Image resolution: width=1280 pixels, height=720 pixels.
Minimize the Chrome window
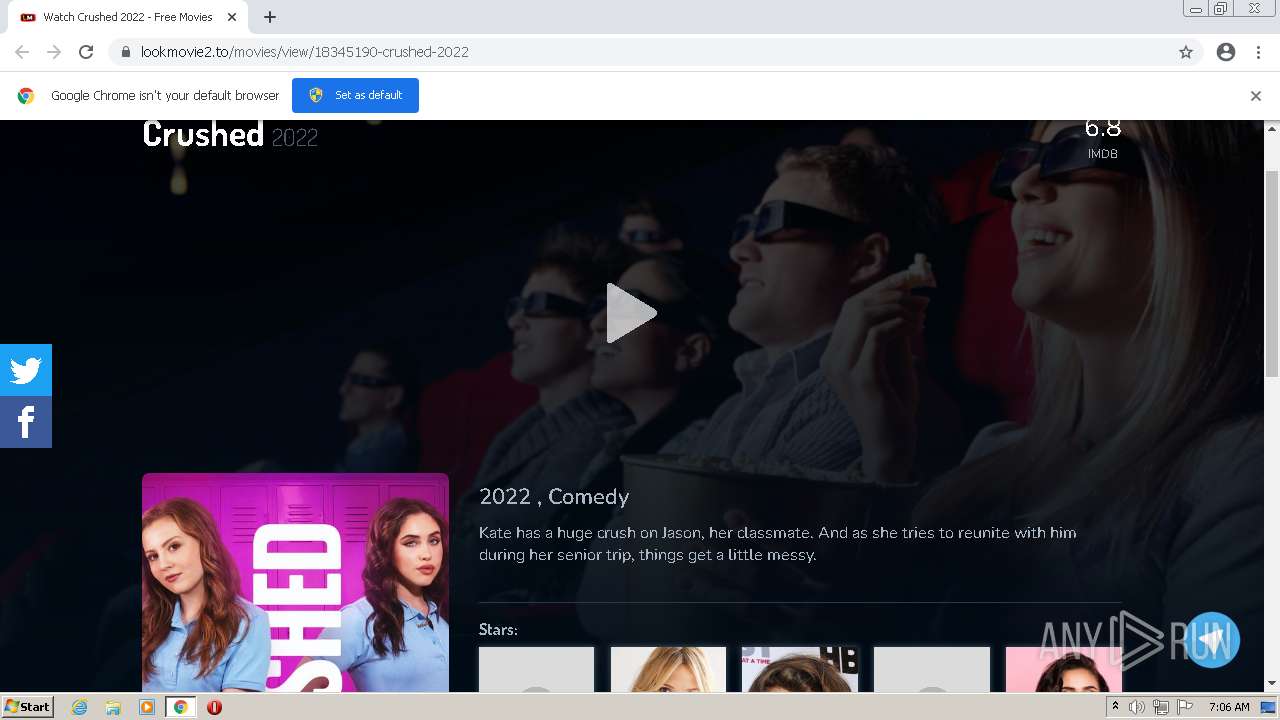(x=1195, y=9)
